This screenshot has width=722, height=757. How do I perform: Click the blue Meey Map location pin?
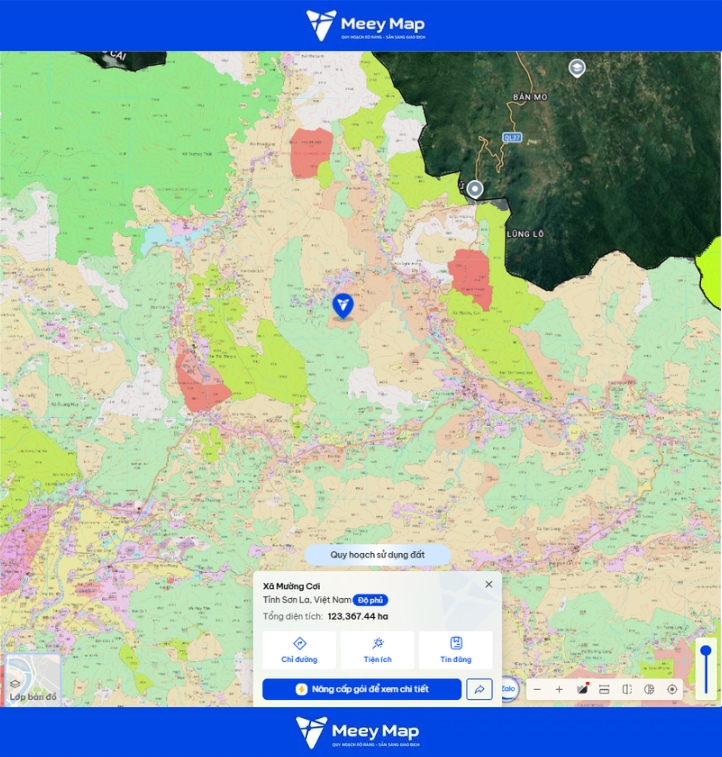tap(343, 306)
